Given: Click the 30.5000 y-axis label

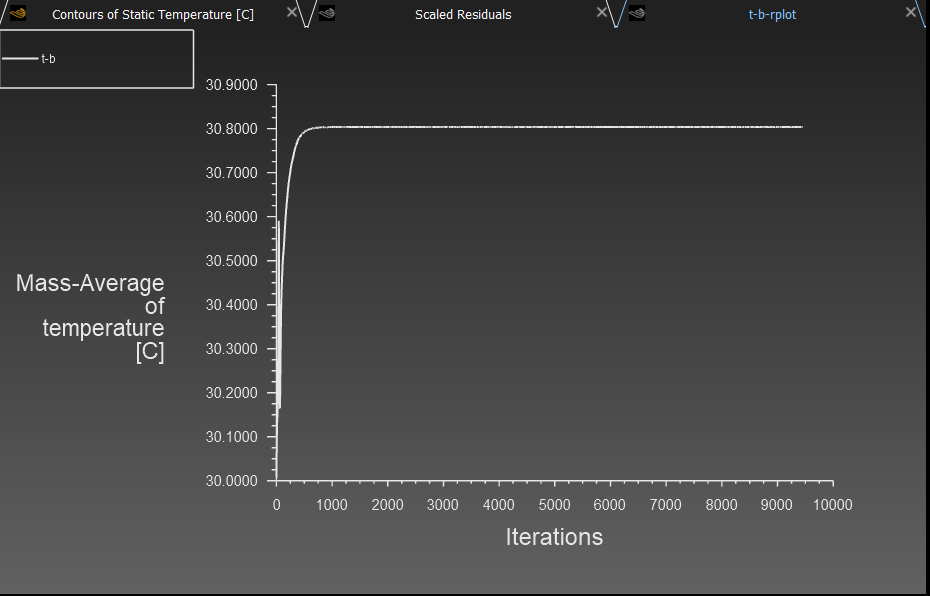Looking at the screenshot, I should [x=231, y=261].
